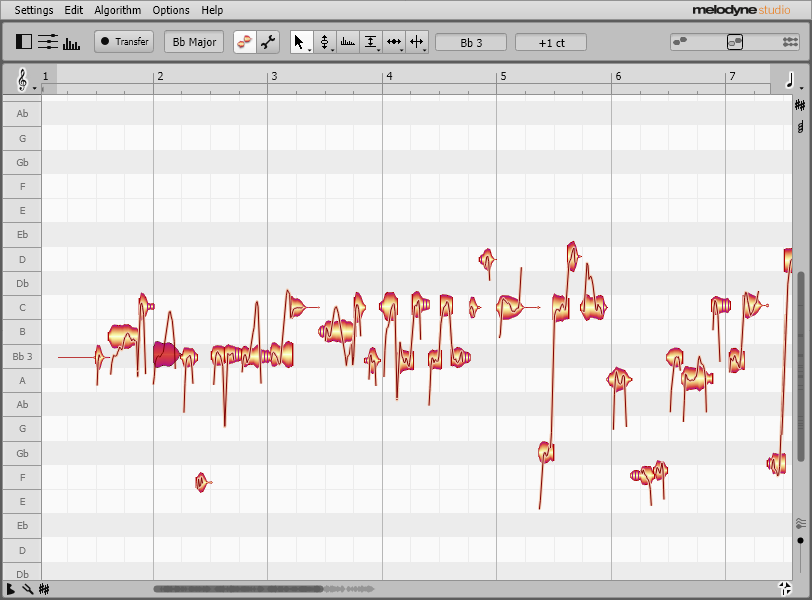Set correction slider to leftmost blobs icon

click(680, 41)
